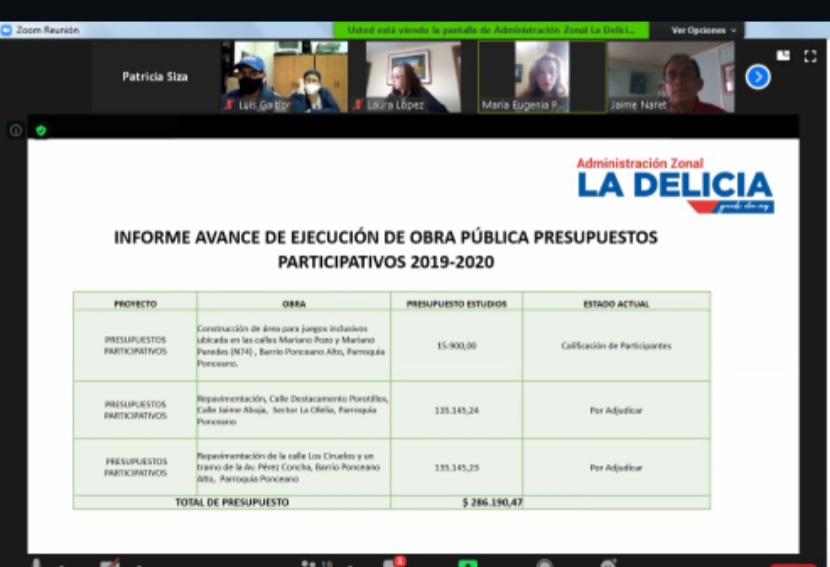Click the green screen-sharing notification banner
Viewport: 830px width, 567px height.
[490, 30]
